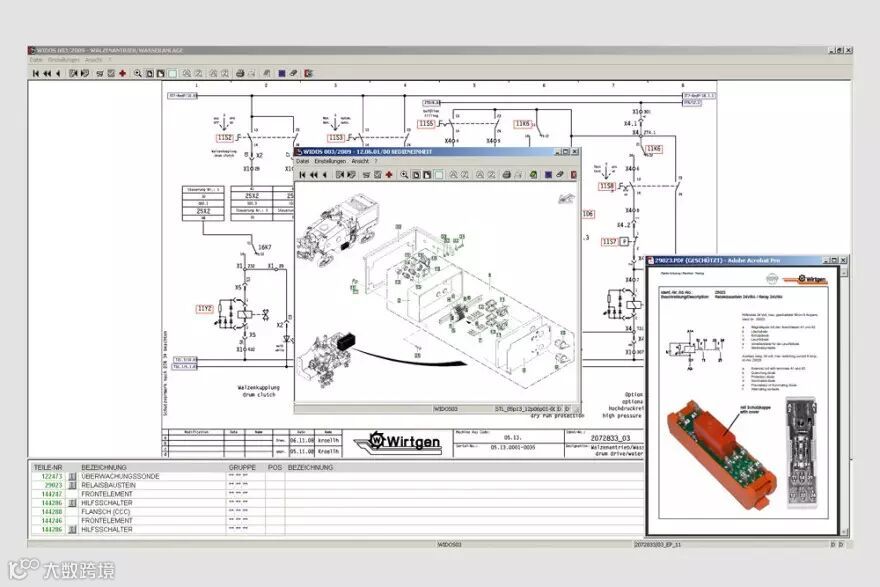Open Einstellungen menu in BEDIENEINHEIT window

point(330,161)
